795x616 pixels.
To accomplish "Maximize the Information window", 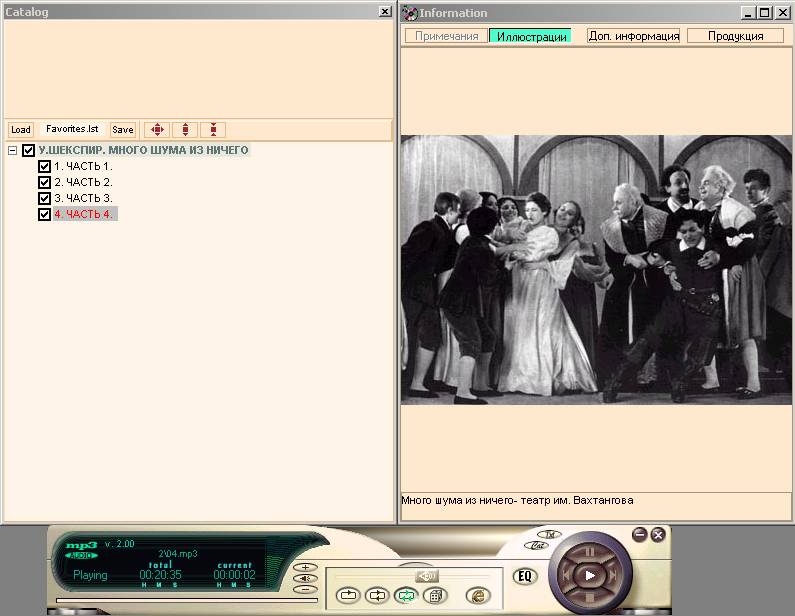I will click(x=765, y=13).
